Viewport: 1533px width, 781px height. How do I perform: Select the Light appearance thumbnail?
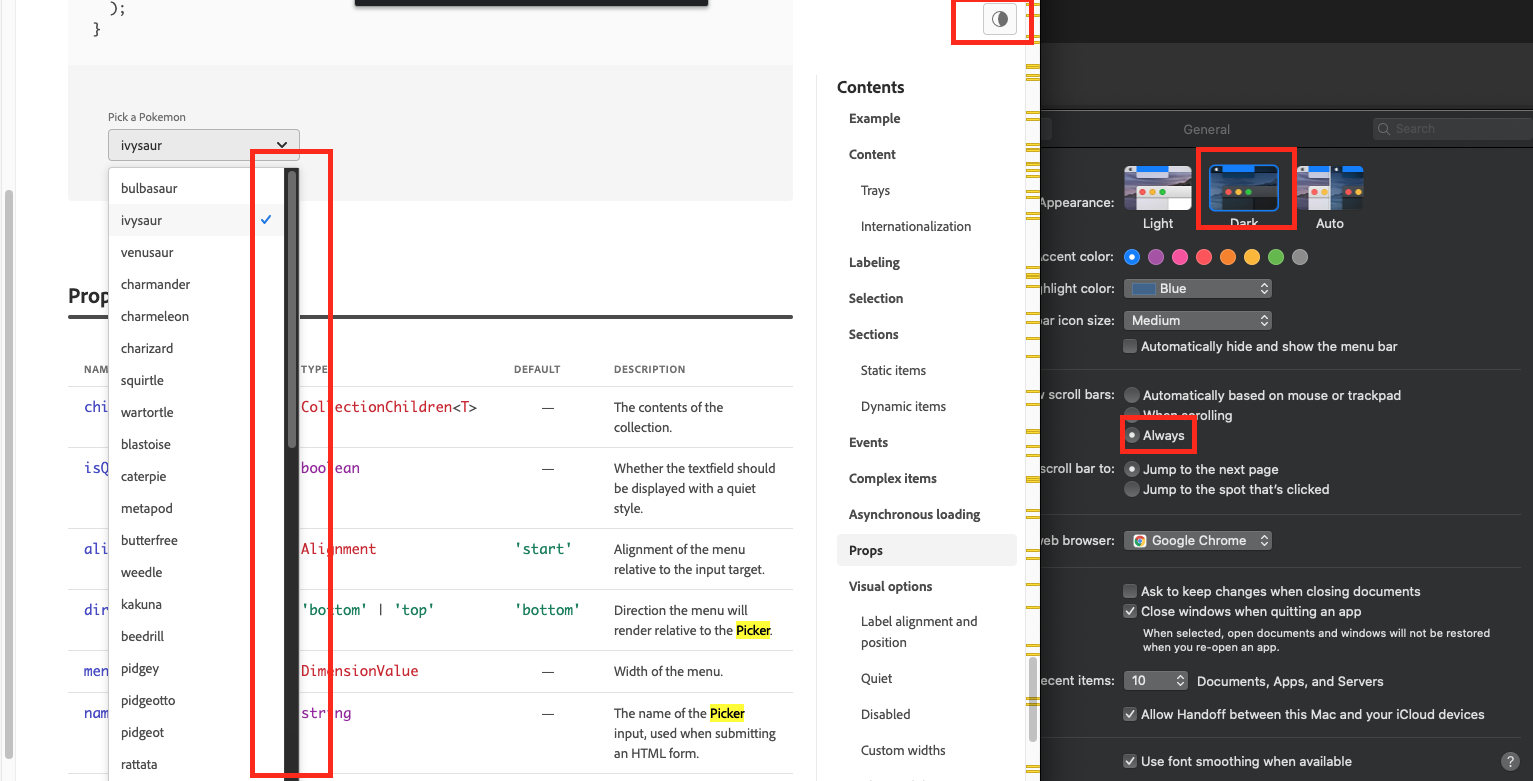1157,188
